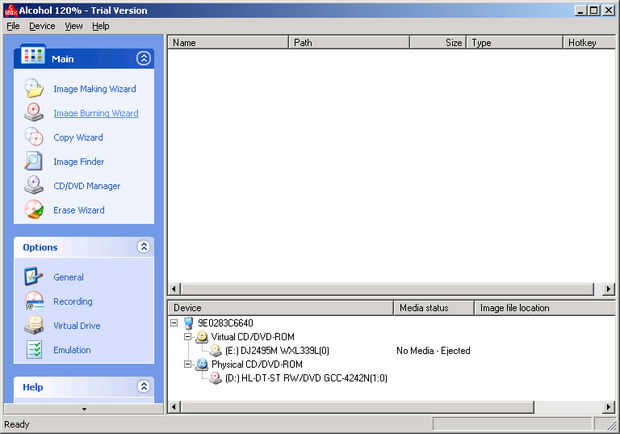Click the Virtual CD/DVD-ROM group icon
The height and width of the screenshot is (434, 620).
(x=202, y=337)
